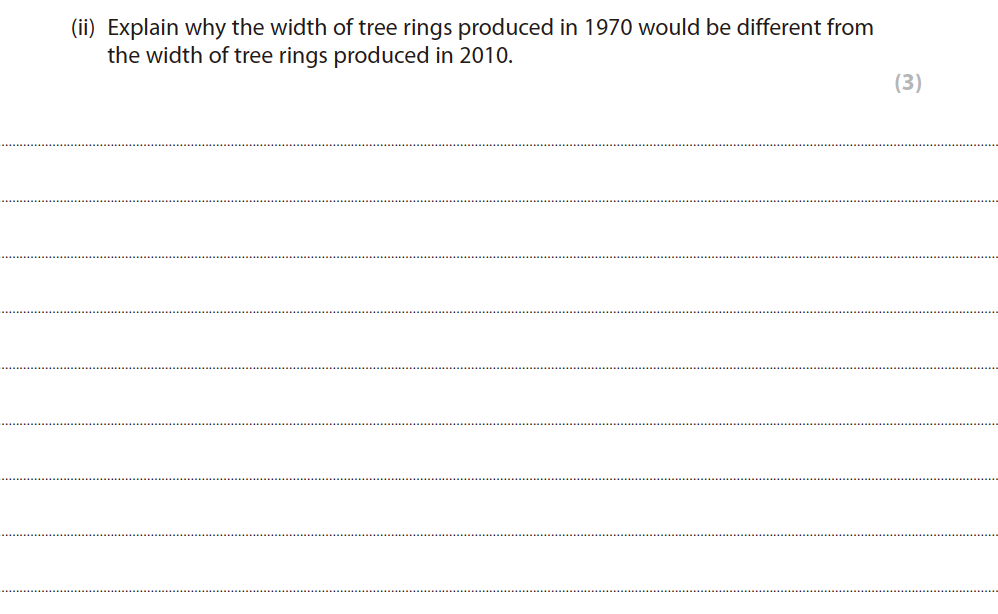
Task: Click the third dotted answer line
Action: [x=499, y=257]
